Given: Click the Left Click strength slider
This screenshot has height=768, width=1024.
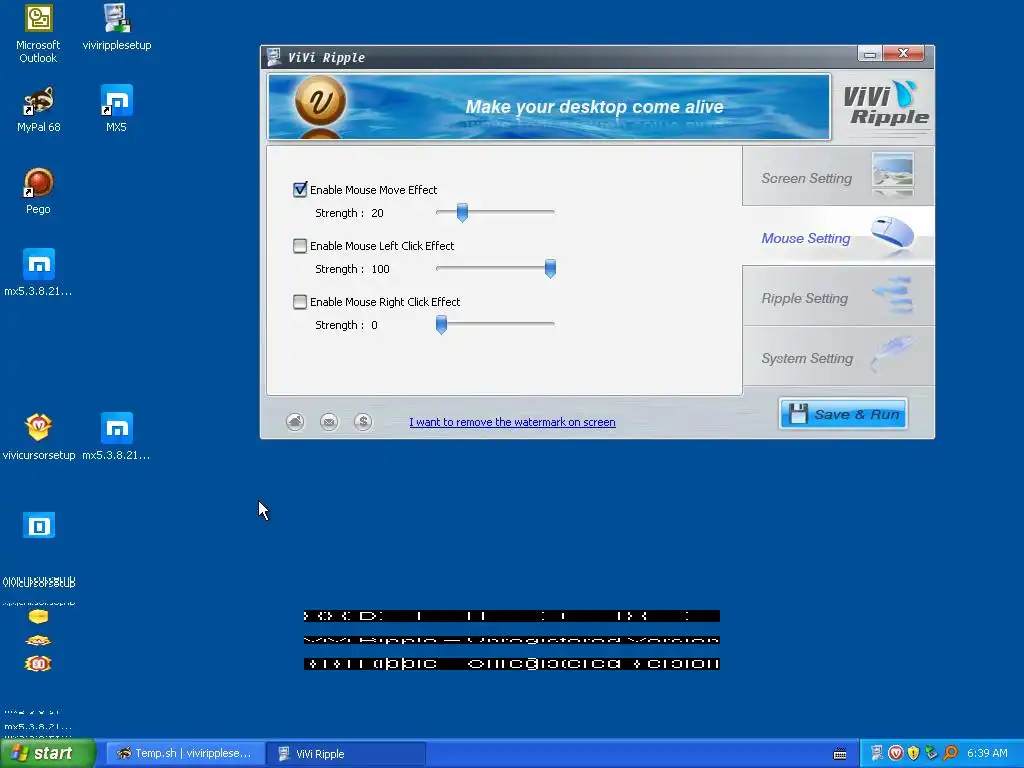Looking at the screenshot, I should click(550, 268).
